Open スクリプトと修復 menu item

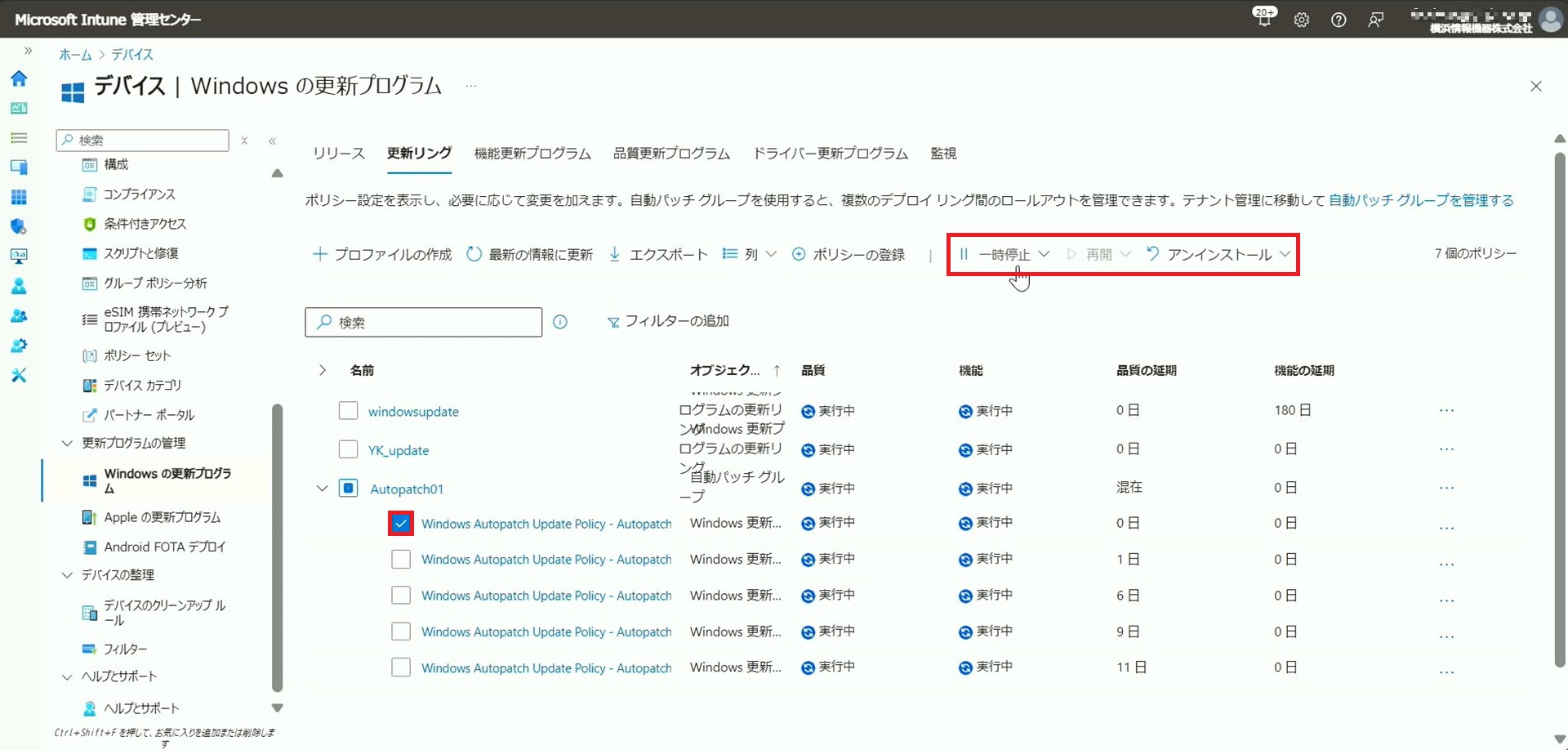point(140,253)
